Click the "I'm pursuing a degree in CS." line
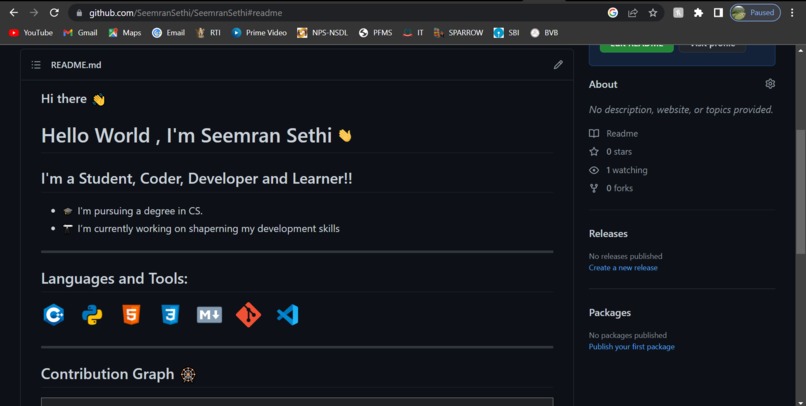 click(140, 211)
